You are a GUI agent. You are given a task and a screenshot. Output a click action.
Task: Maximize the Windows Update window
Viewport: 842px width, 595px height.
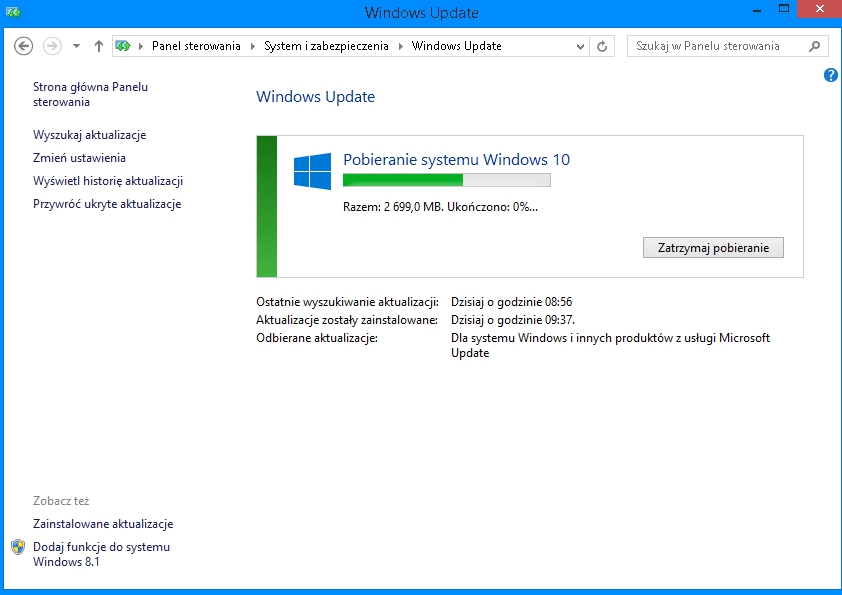pyautogui.click(x=784, y=9)
